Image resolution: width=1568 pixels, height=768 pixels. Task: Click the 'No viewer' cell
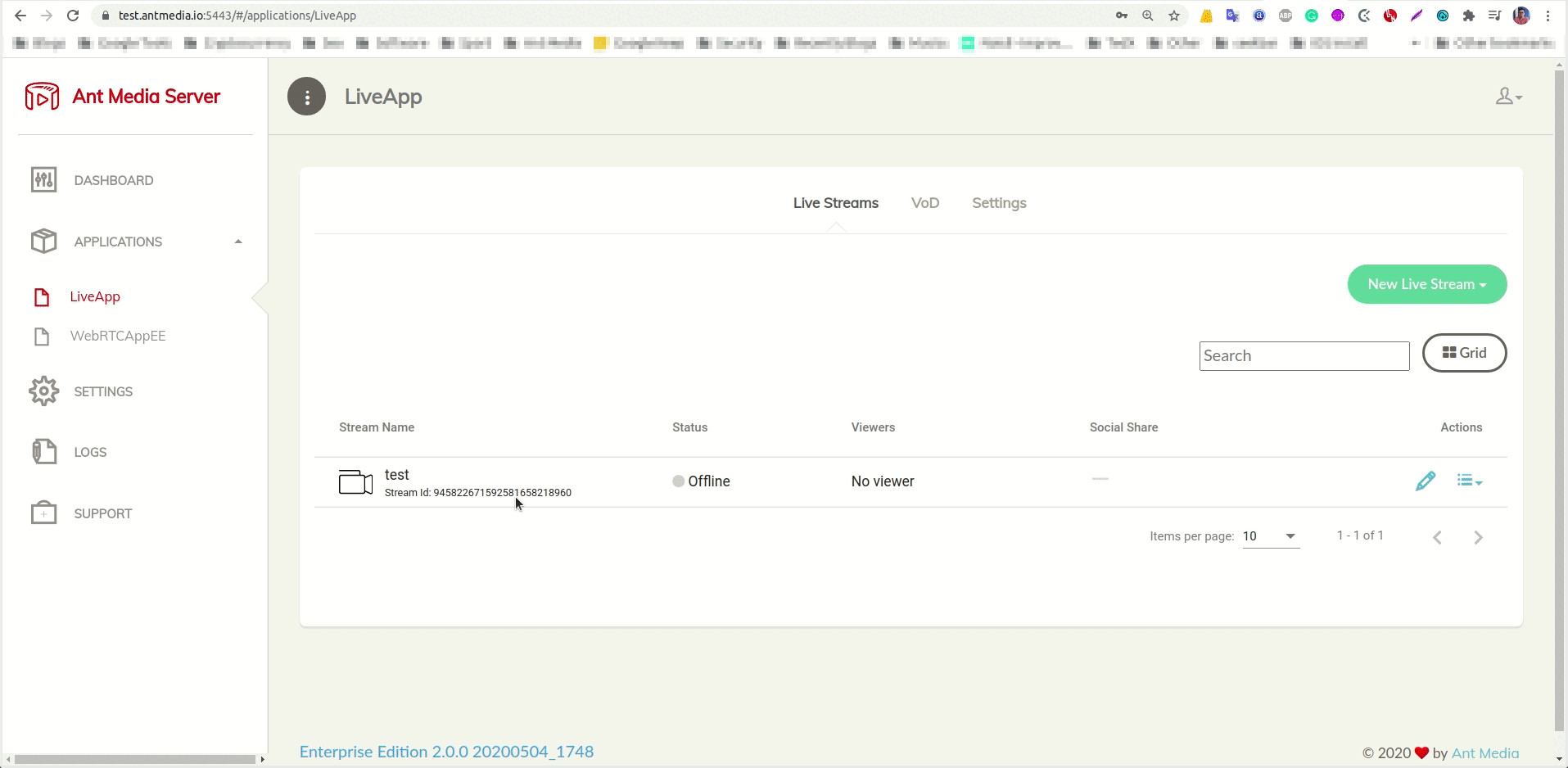883,481
